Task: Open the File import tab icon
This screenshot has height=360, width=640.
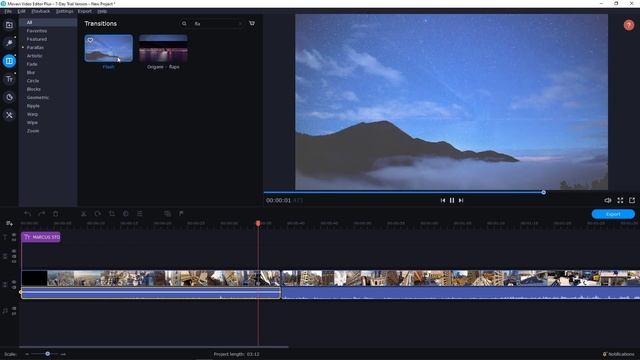Action: pos(9,25)
